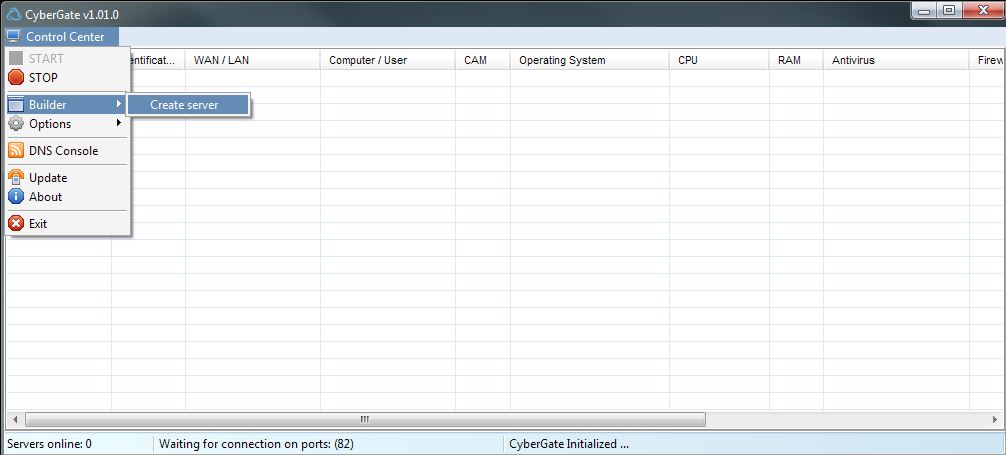Sort by the WAN / LAN column

252,60
